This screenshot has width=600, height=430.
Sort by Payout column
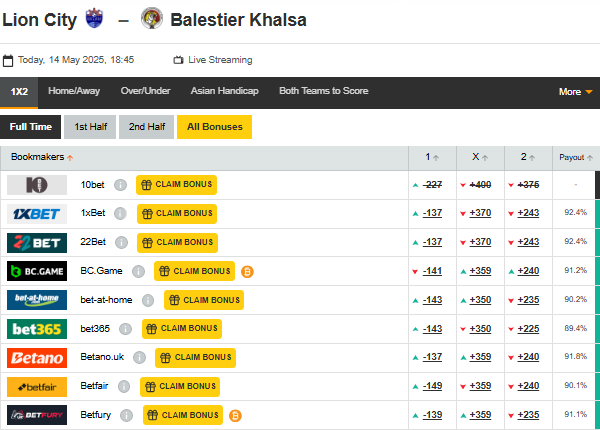click(576, 157)
